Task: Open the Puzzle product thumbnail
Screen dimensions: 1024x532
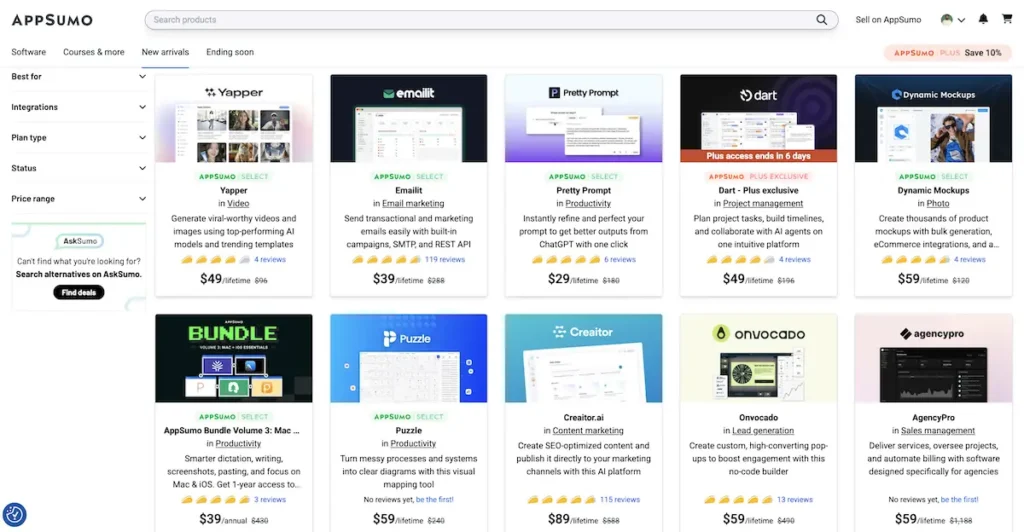Action: 409,358
